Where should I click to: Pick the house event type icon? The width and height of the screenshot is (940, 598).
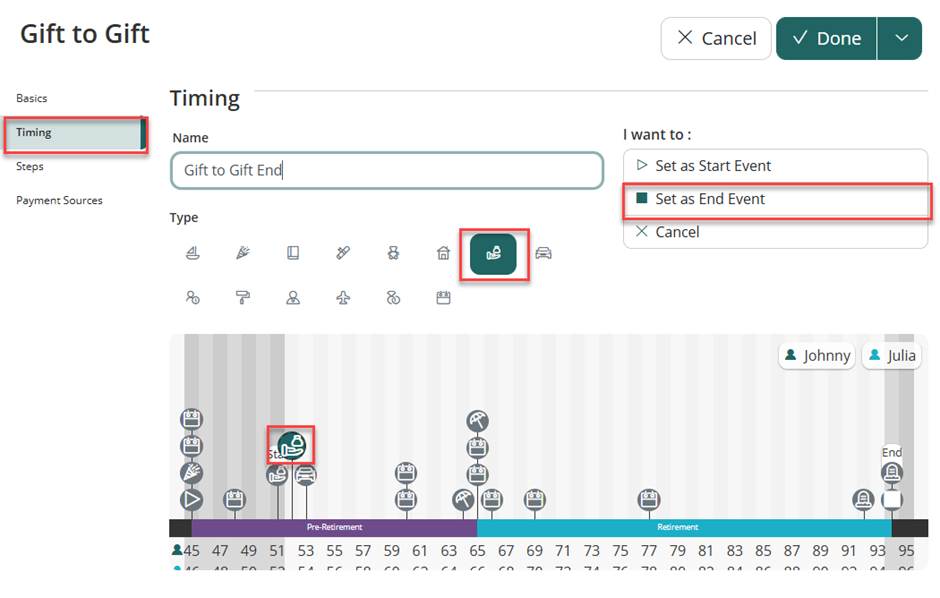click(x=443, y=253)
